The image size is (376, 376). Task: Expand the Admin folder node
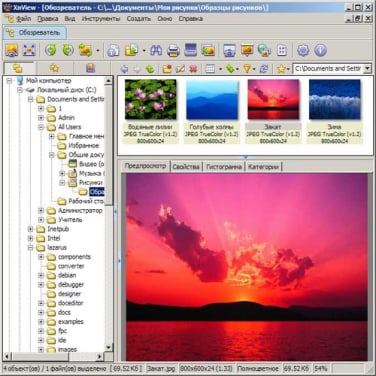41,118
